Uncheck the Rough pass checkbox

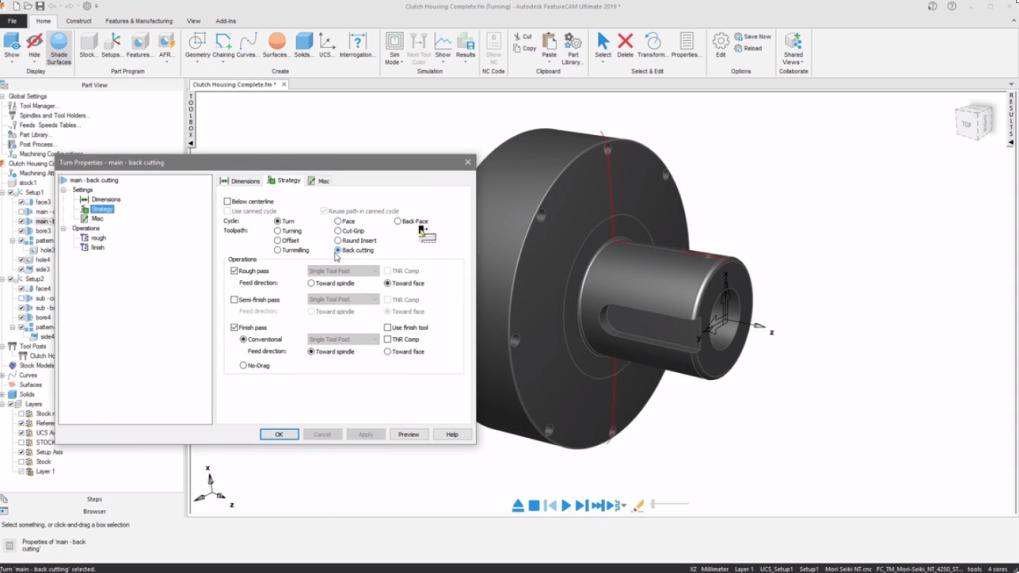[x=234, y=271]
